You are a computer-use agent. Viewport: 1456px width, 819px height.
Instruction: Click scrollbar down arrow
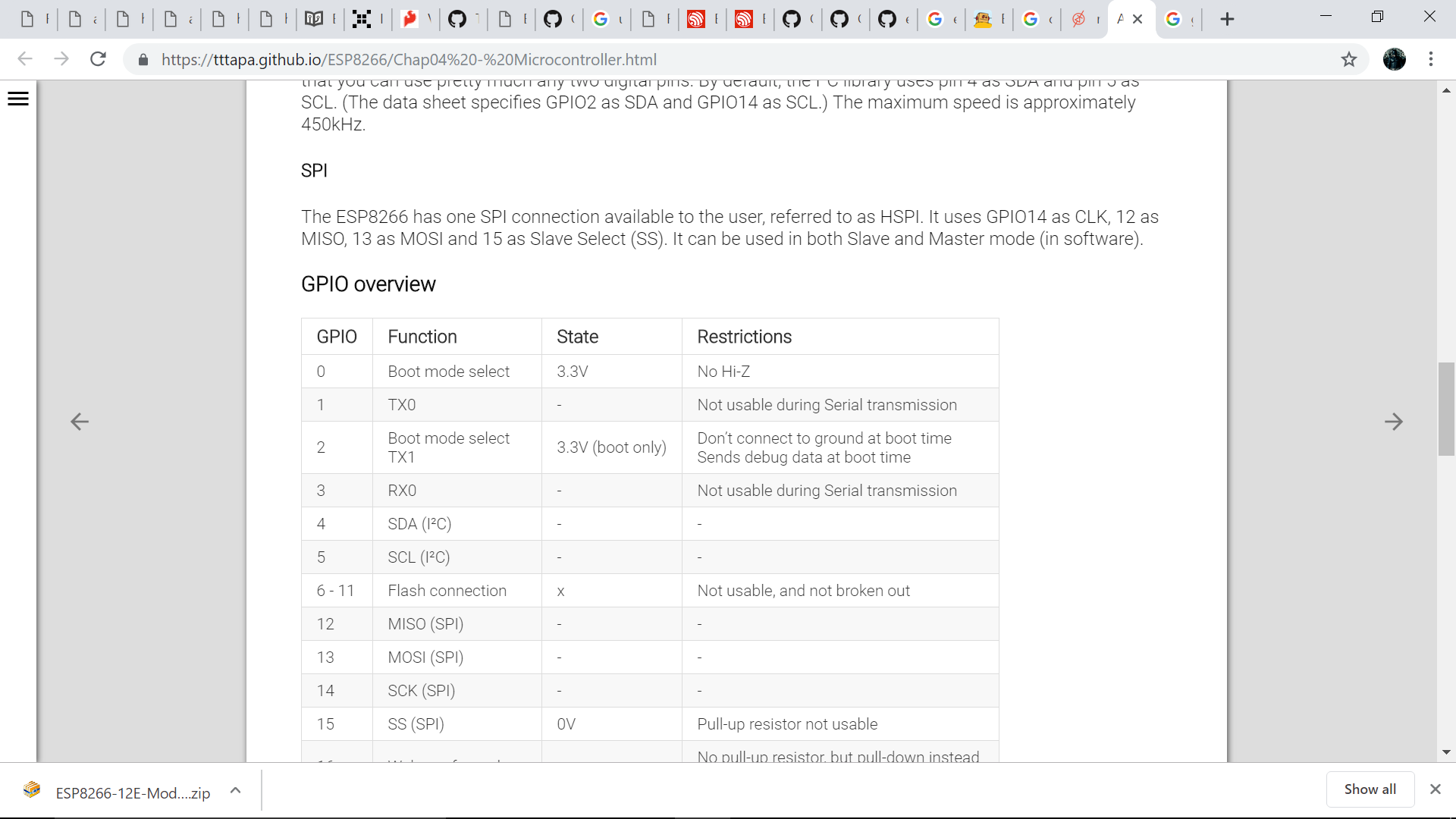click(1446, 752)
